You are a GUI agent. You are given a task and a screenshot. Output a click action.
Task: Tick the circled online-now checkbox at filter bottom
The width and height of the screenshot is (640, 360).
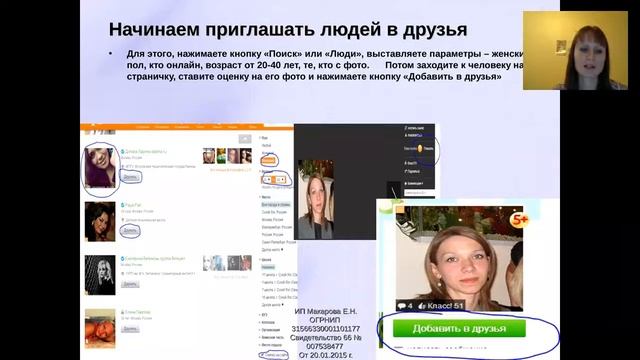262,356
